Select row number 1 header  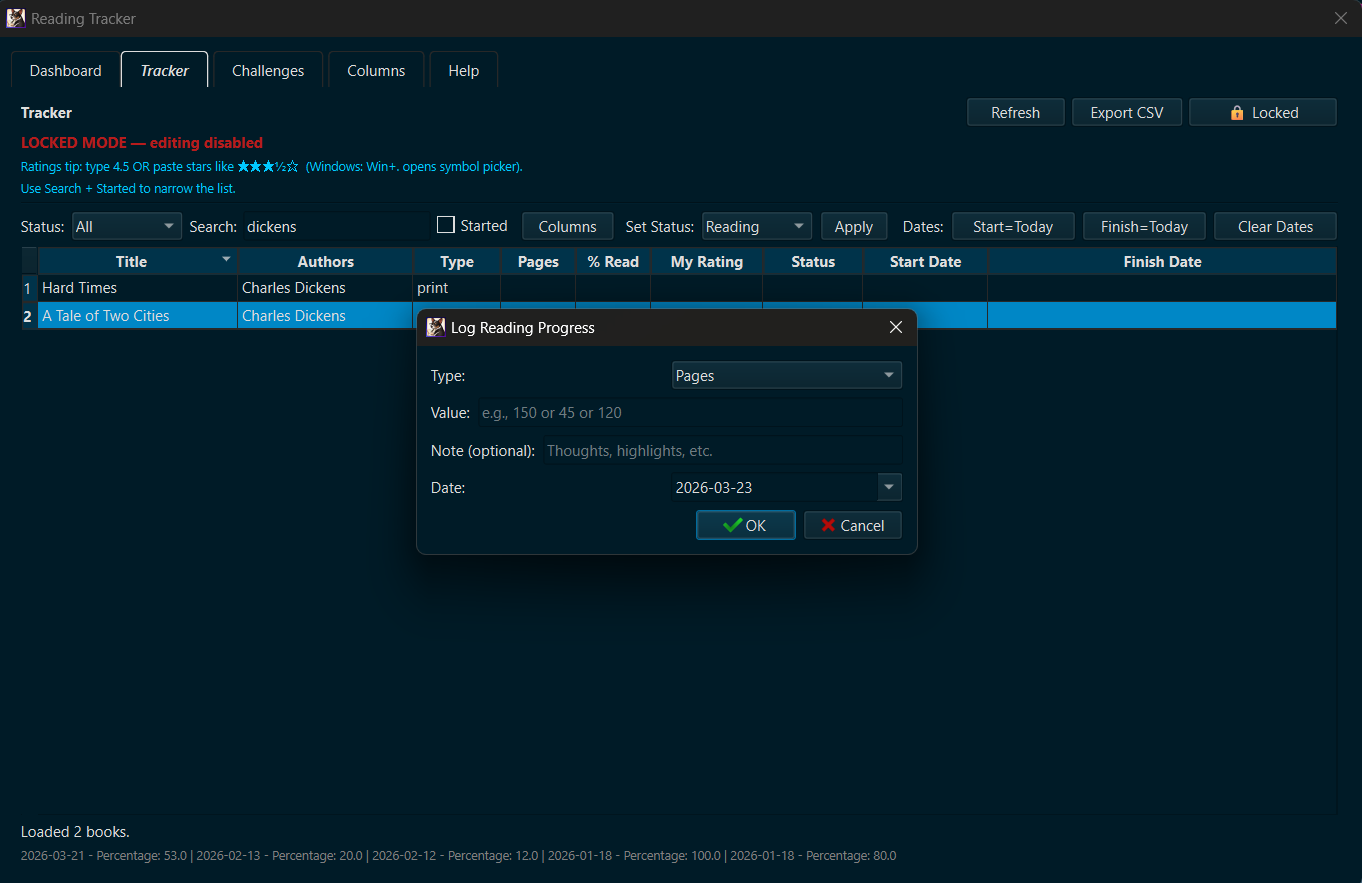(29, 288)
